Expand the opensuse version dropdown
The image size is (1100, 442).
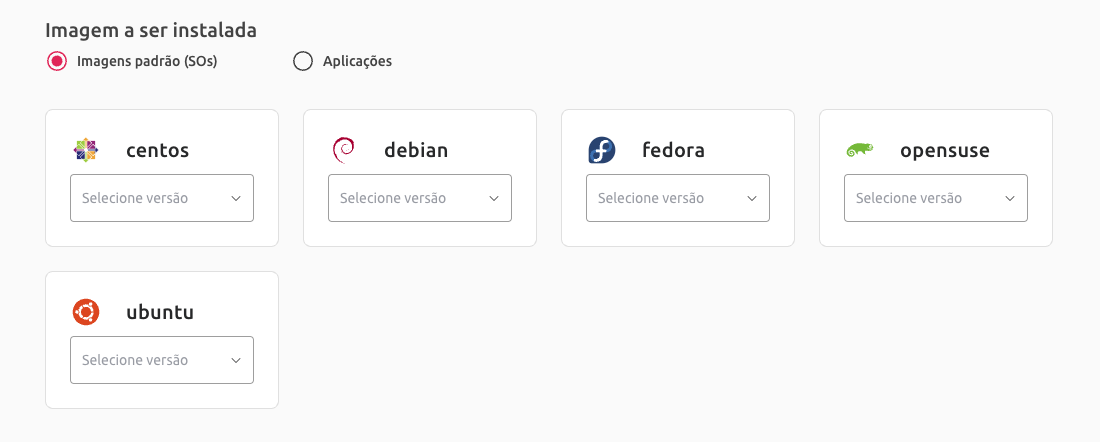tap(936, 198)
